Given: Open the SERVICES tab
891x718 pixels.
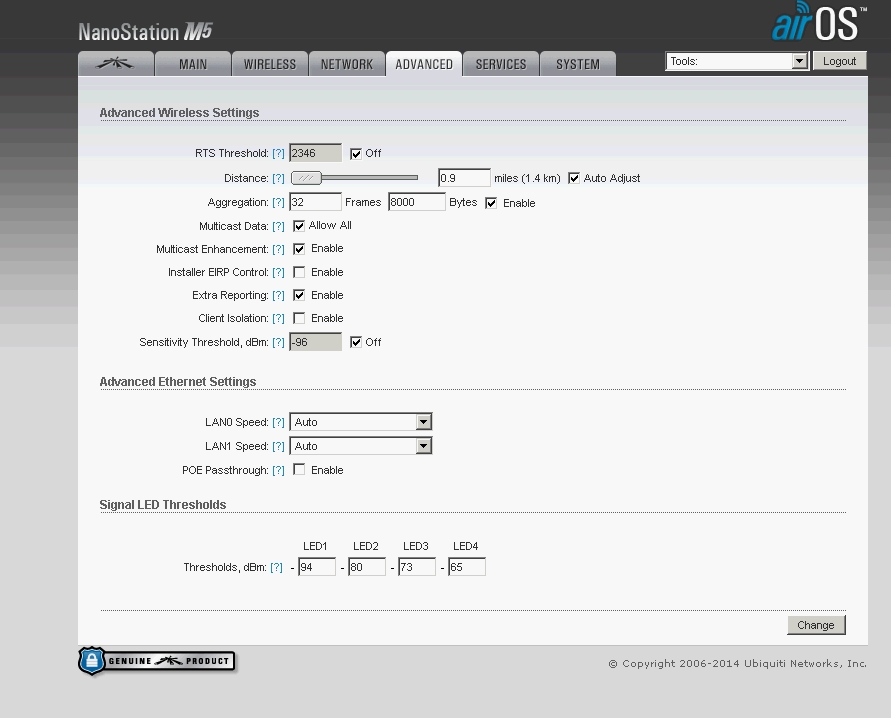Looking at the screenshot, I should click(501, 64).
